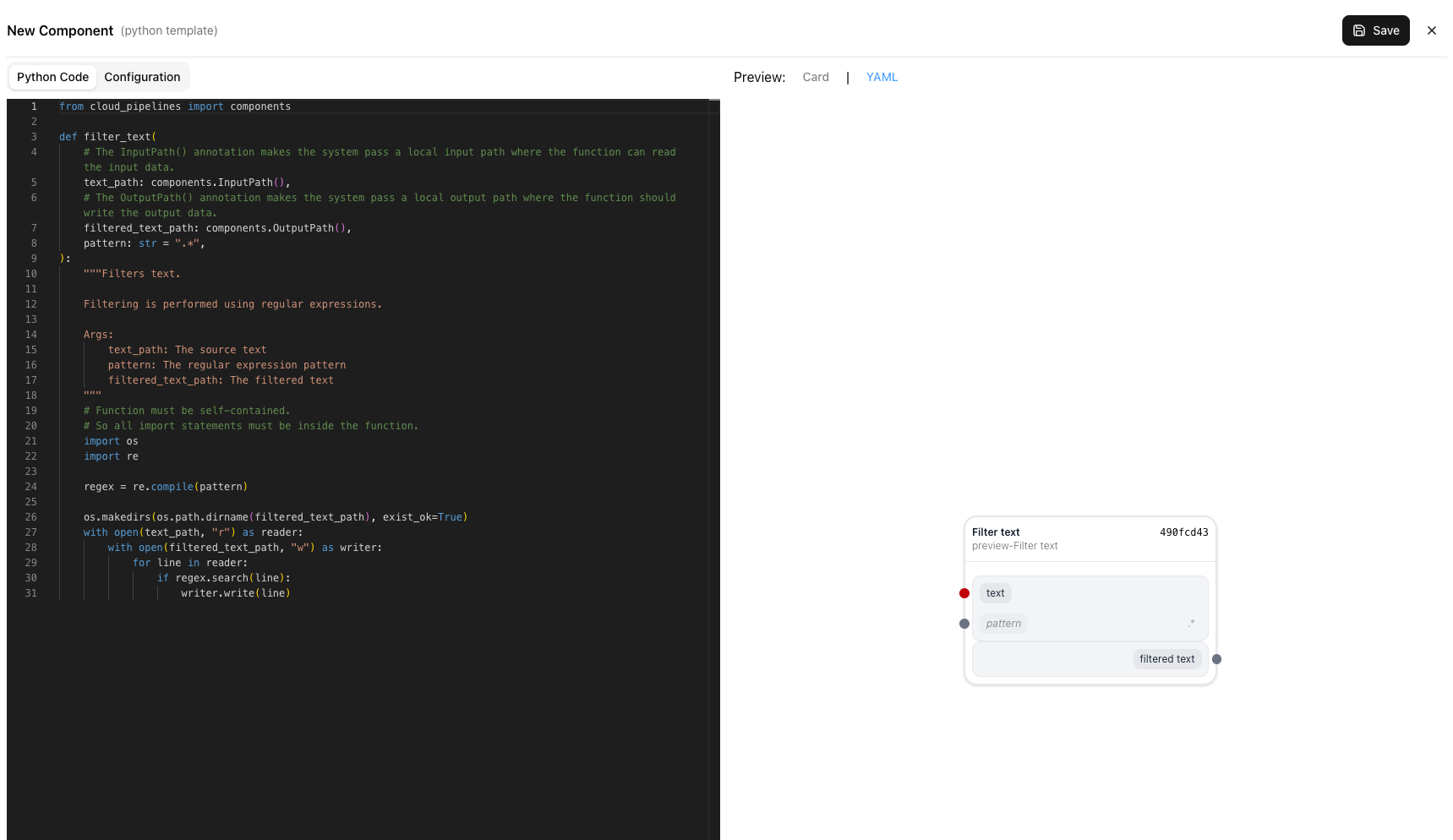
Task: Click the 'preview-Filter text' subtitle
Action: pyautogui.click(x=1014, y=545)
